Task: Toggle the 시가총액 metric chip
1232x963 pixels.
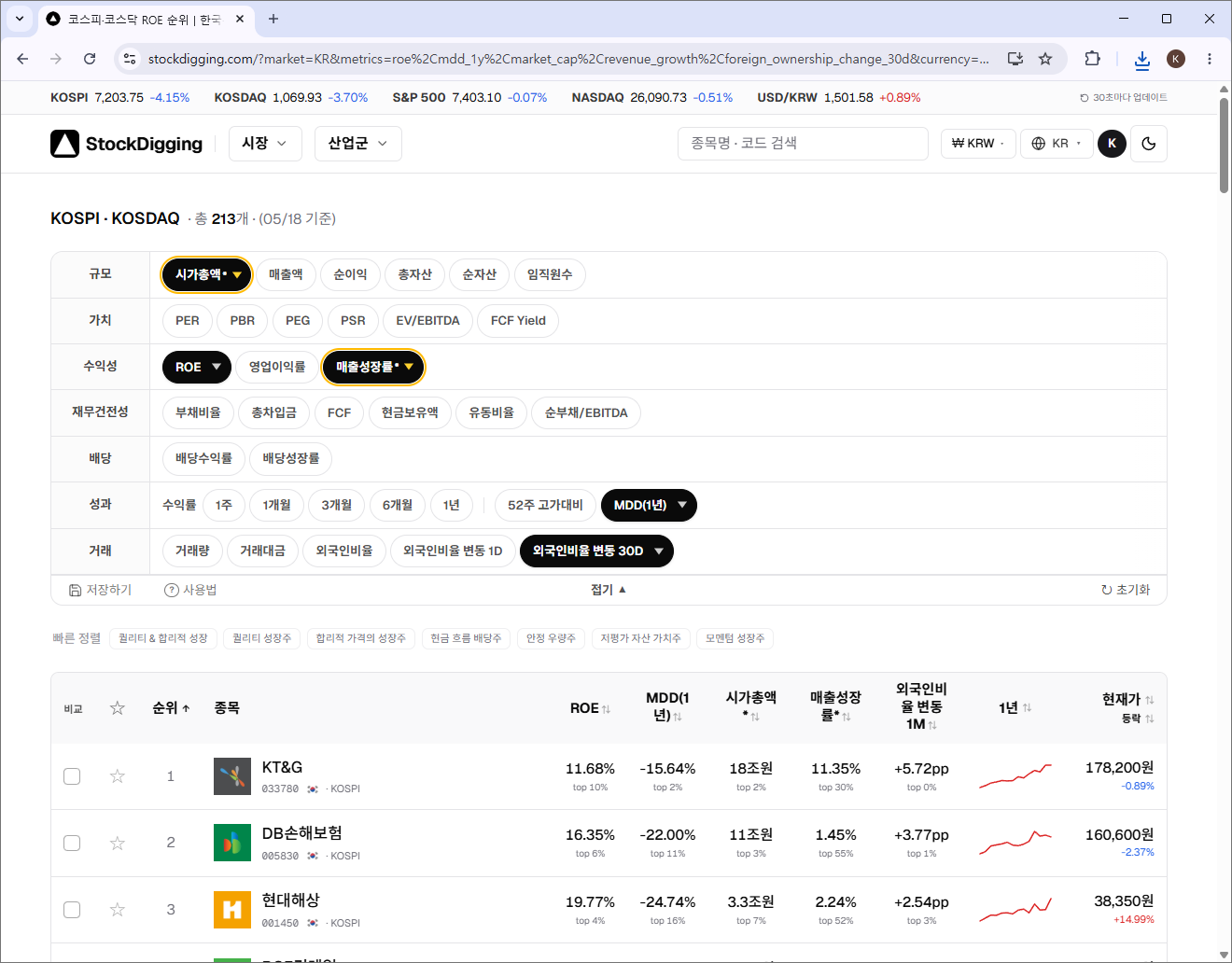Action: pyautogui.click(x=206, y=274)
